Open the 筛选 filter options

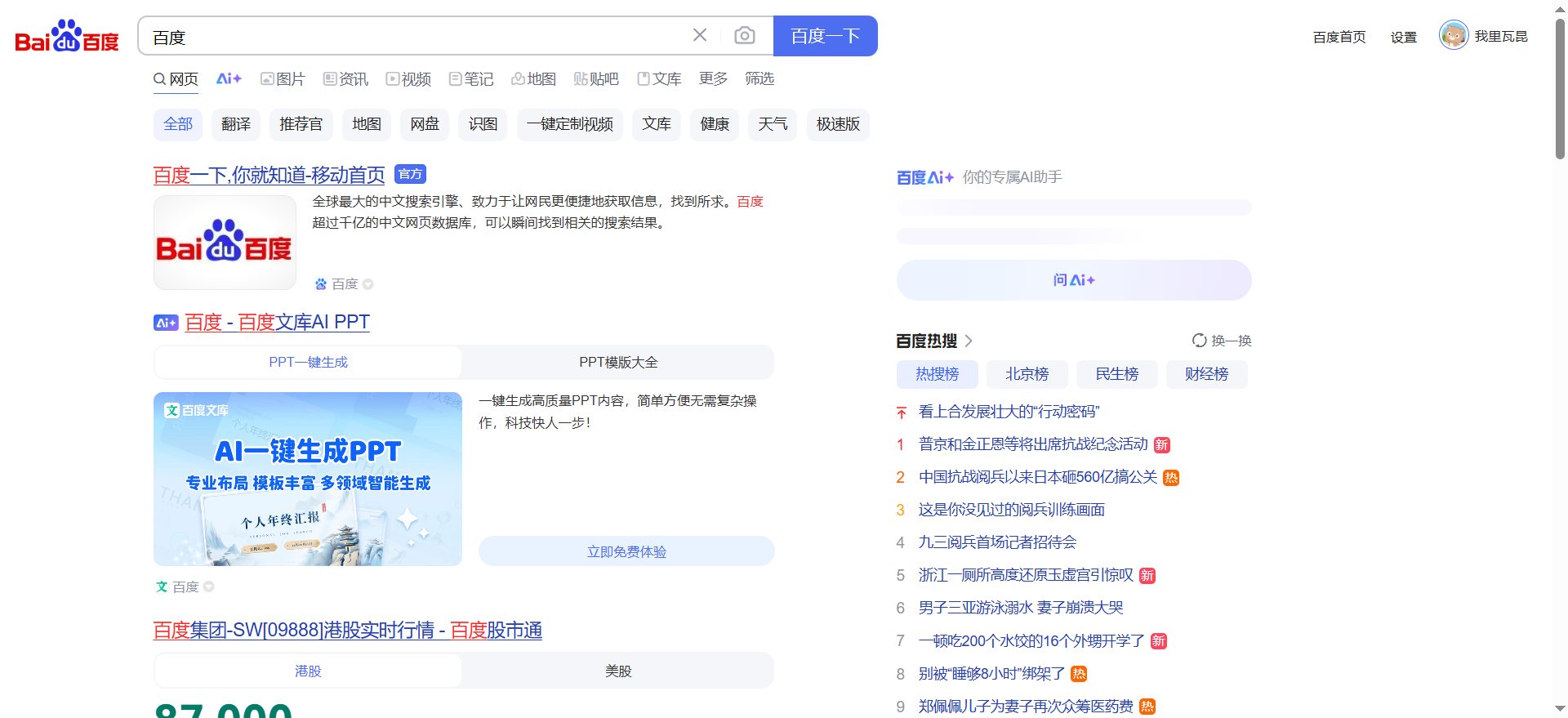pos(759,78)
